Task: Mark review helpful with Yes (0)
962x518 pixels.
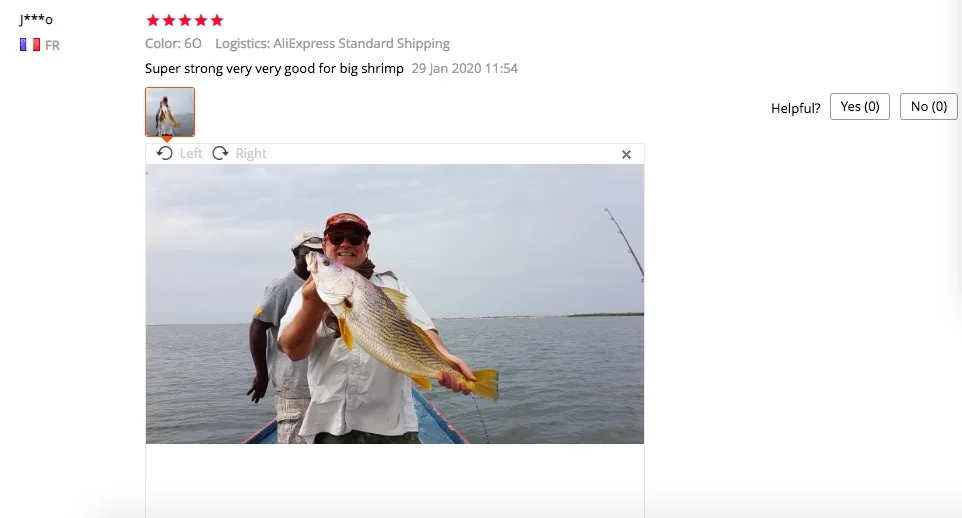Action: coord(860,107)
